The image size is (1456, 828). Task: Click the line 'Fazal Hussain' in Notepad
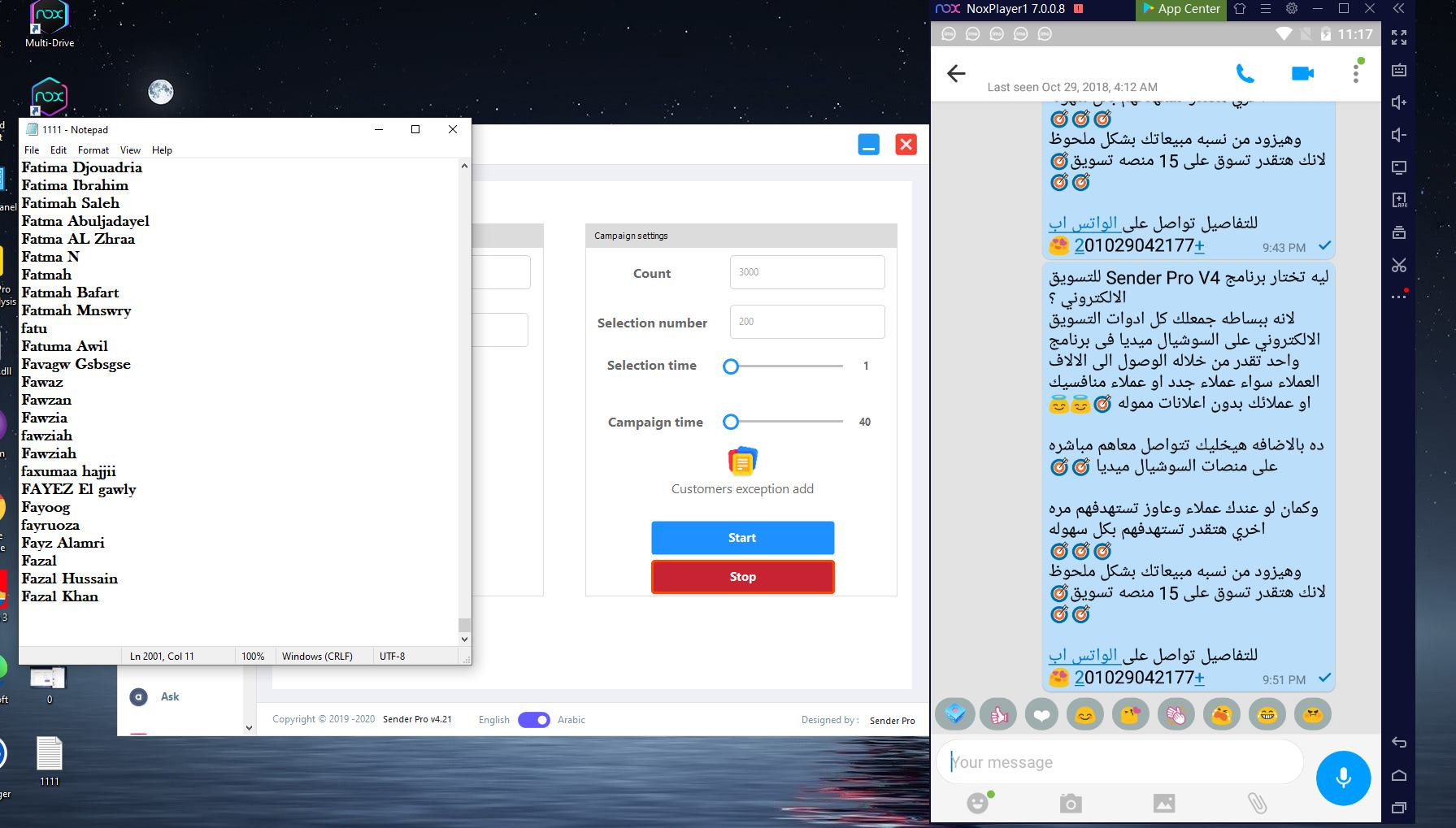point(70,579)
